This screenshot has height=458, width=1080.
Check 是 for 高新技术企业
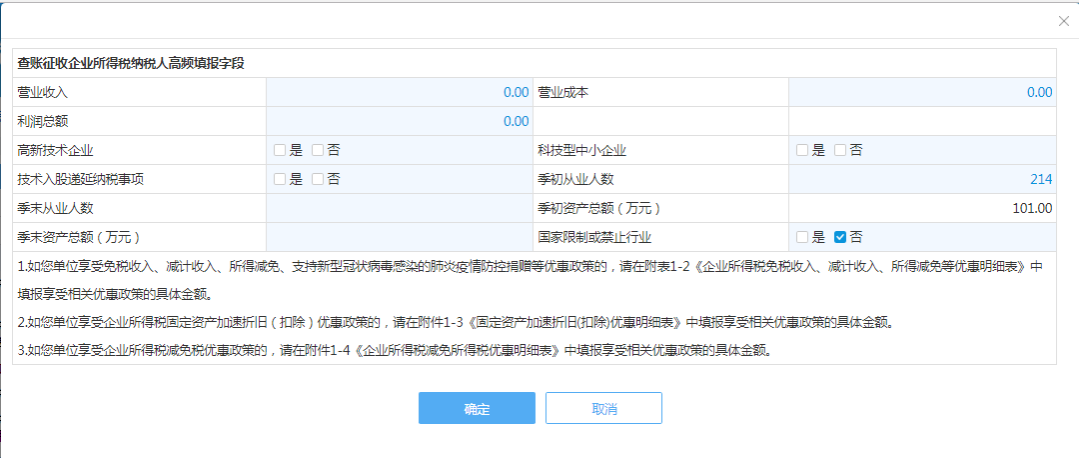[x=279, y=150]
